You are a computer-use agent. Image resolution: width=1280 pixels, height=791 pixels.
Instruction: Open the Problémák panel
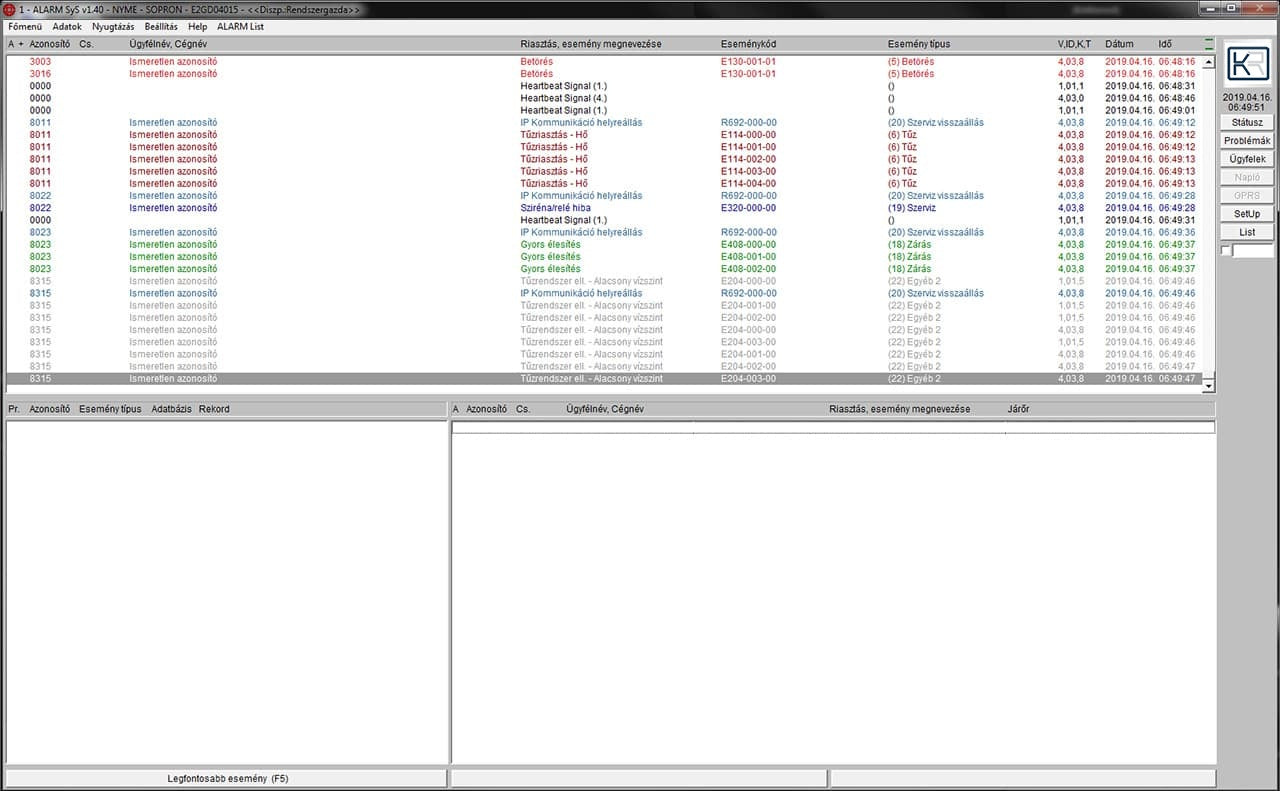coord(1246,140)
